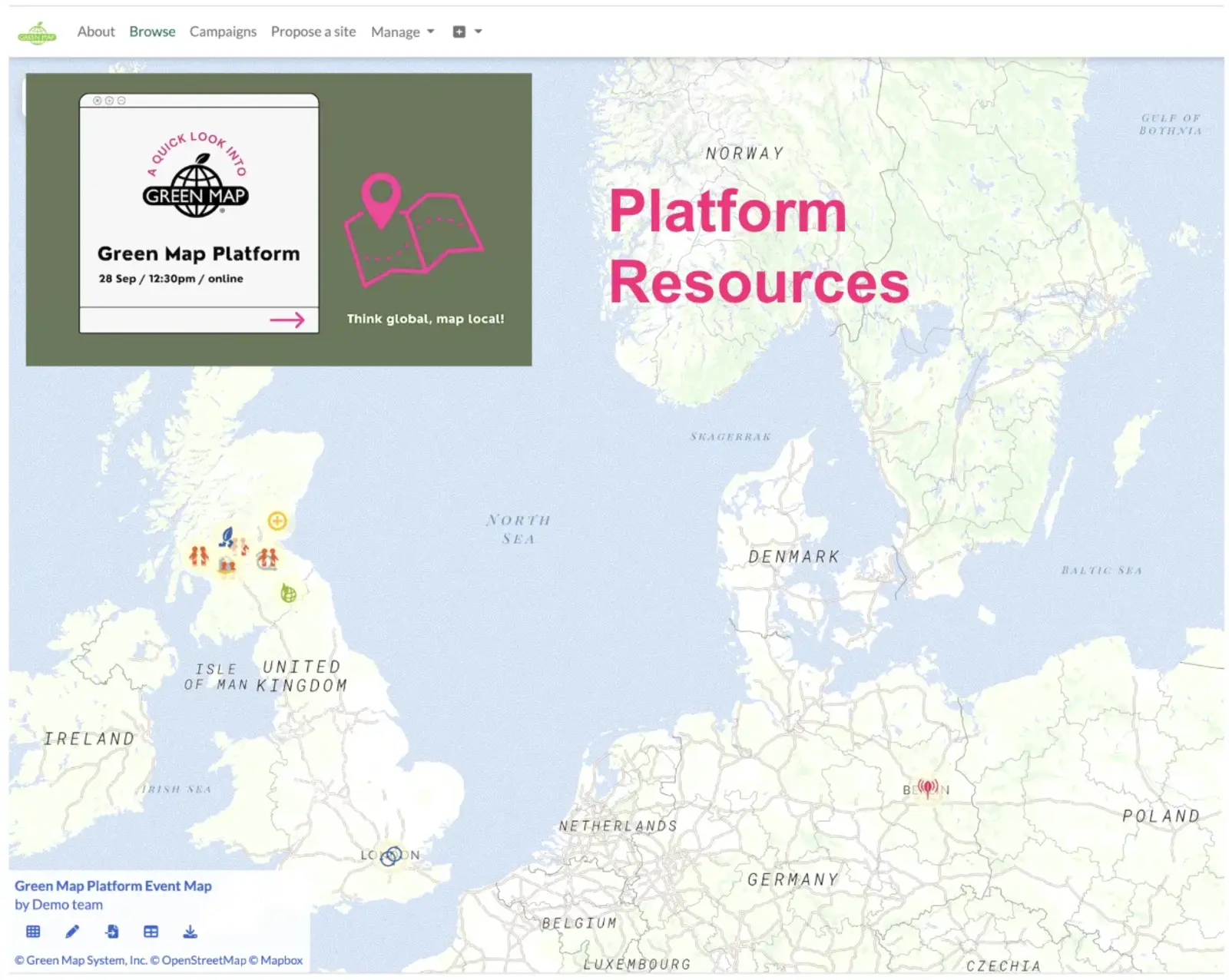
Task: Select the circle cluster marker near London
Action: 392,855
